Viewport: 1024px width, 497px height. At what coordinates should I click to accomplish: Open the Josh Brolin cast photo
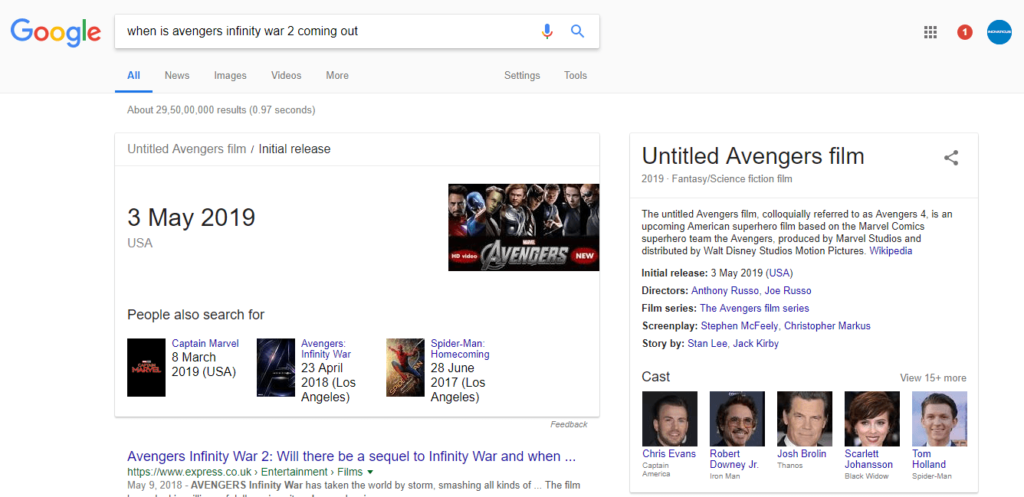(x=805, y=419)
